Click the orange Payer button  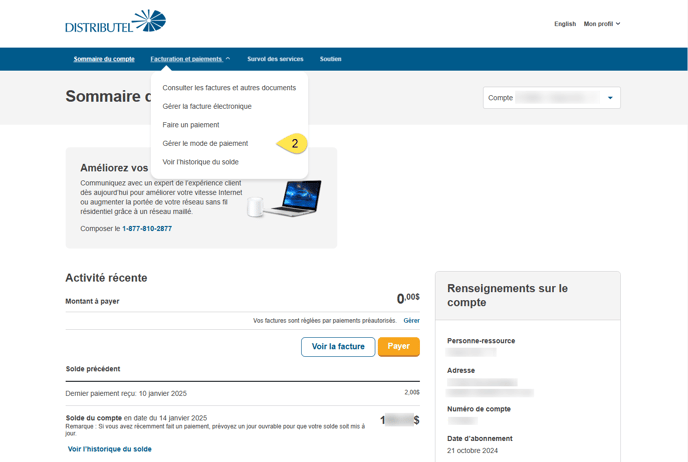pyautogui.click(x=398, y=347)
